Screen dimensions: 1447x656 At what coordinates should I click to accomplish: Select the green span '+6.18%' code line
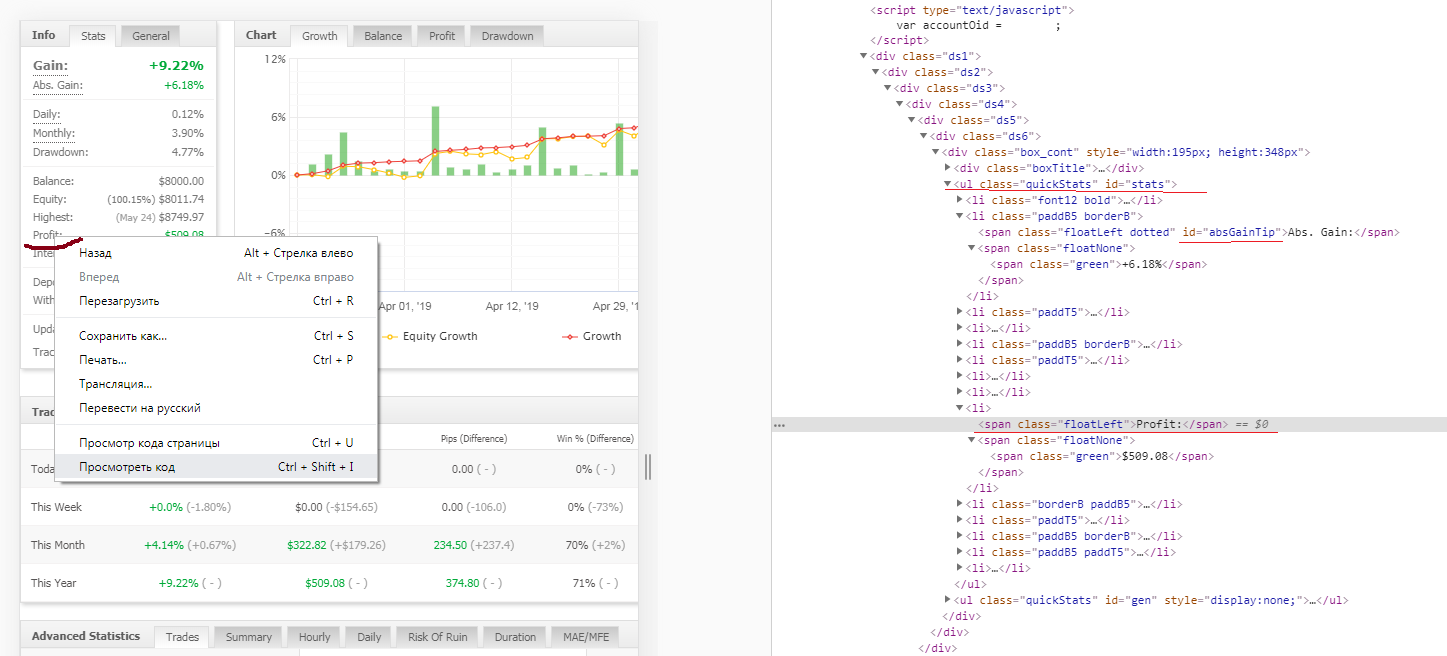point(1099,264)
